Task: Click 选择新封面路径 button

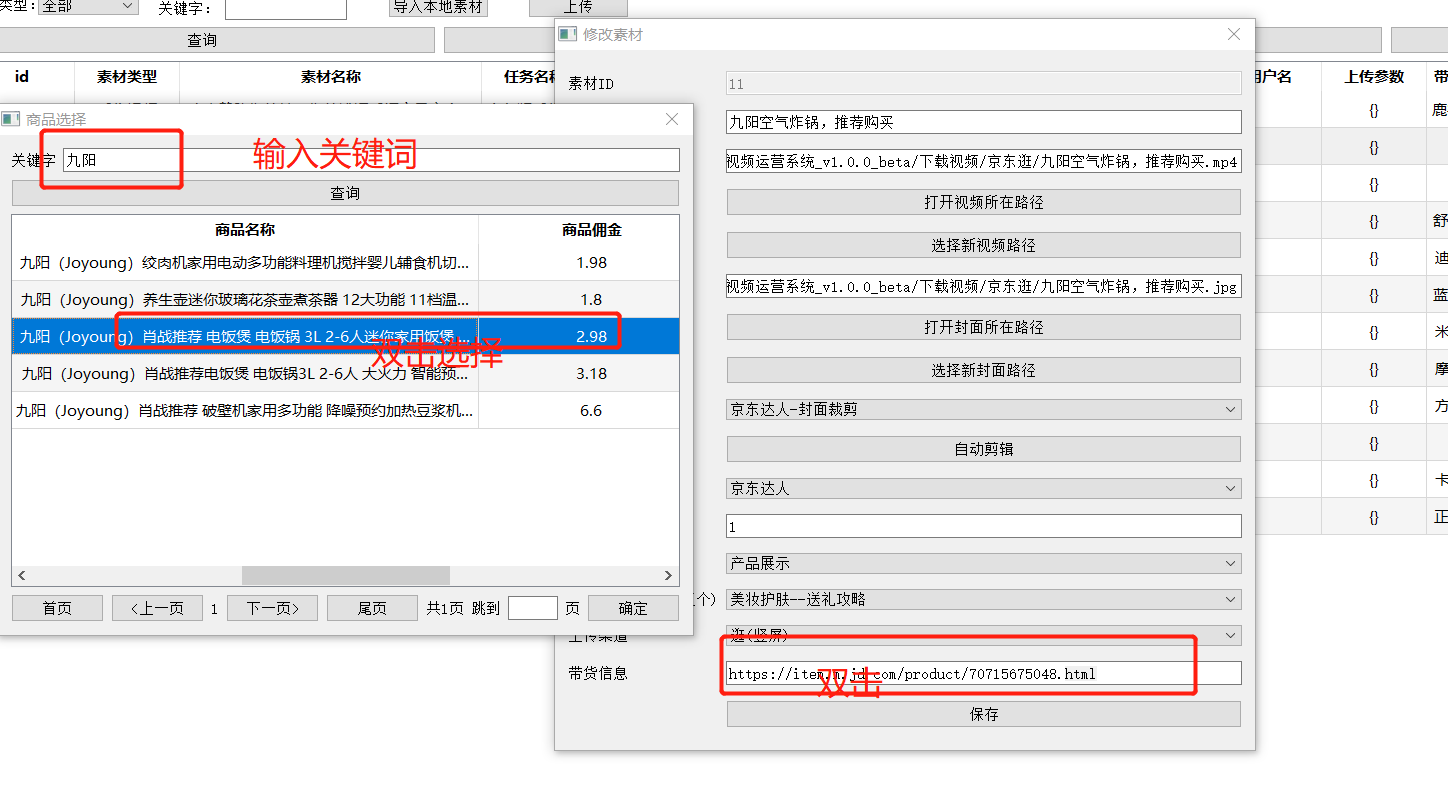Action: click(984, 370)
